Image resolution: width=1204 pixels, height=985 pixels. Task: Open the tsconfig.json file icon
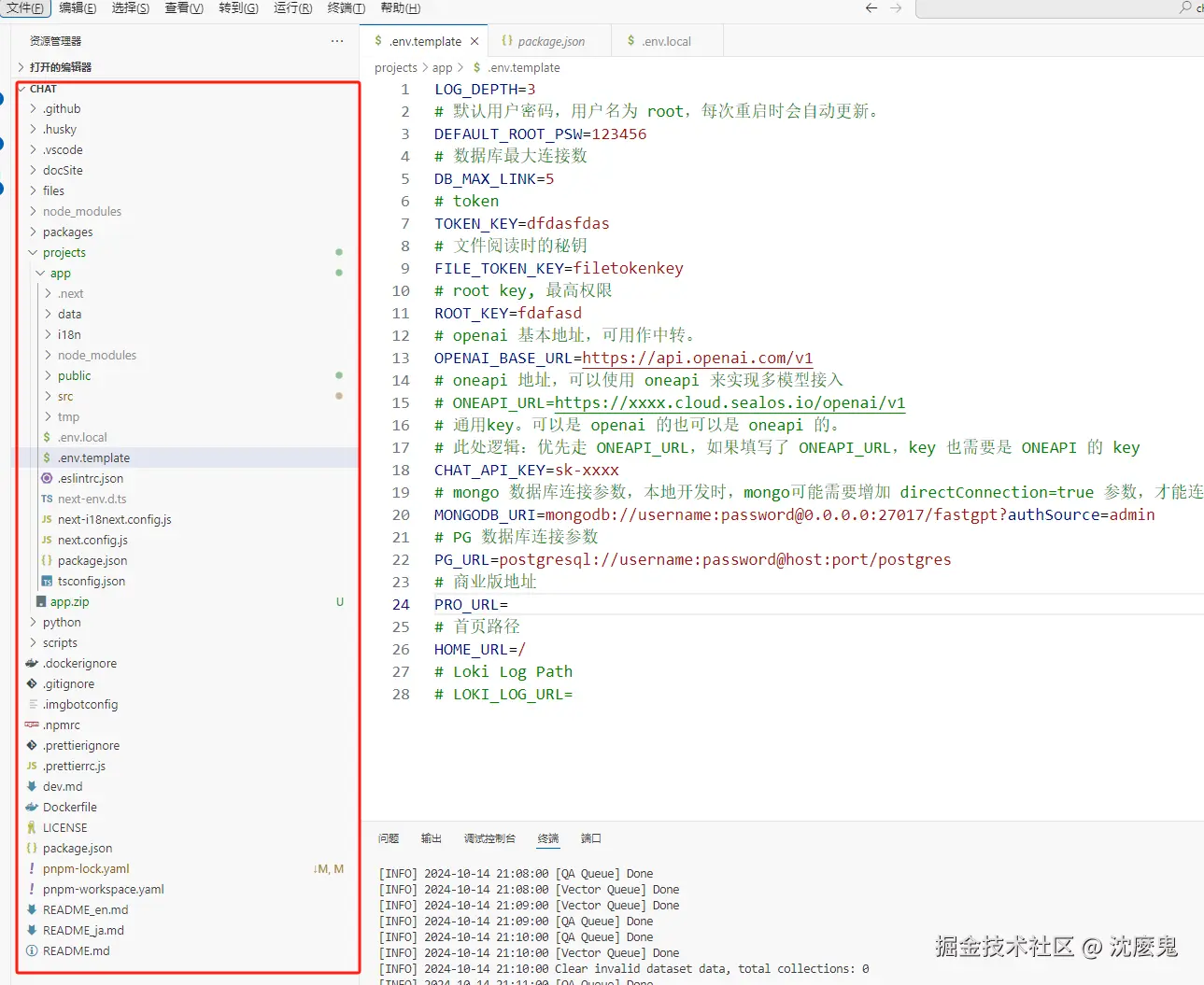point(47,581)
